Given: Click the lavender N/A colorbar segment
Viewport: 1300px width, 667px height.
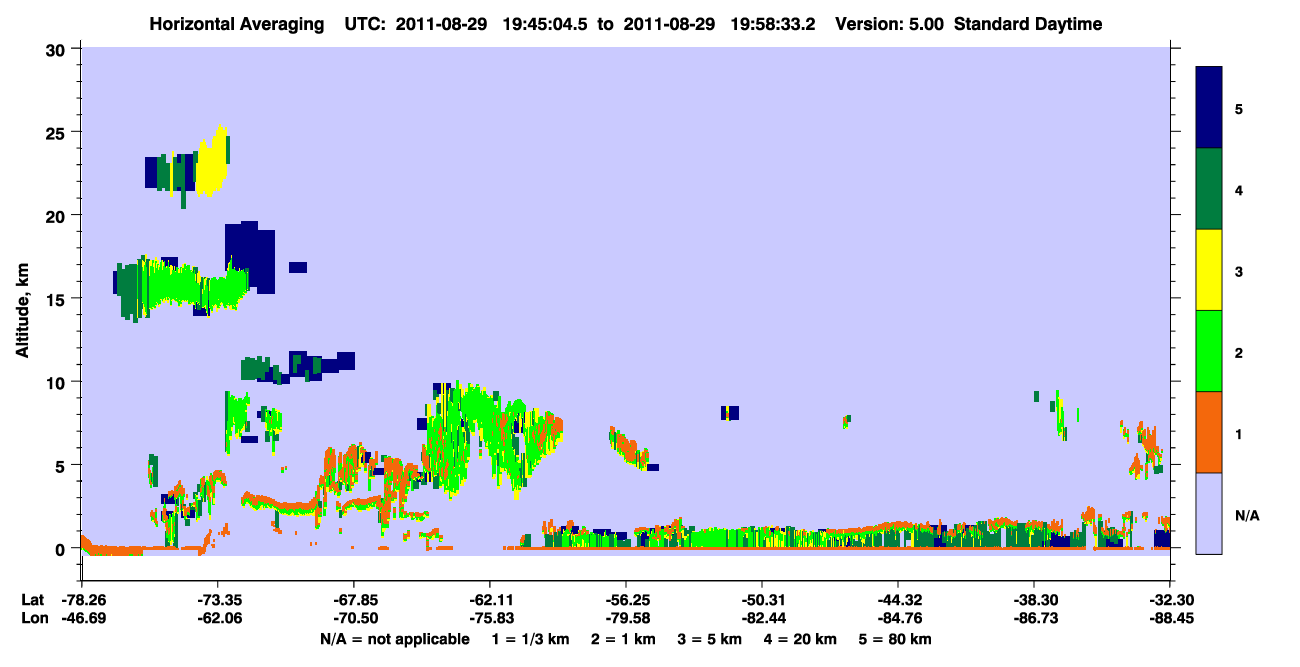Looking at the screenshot, I should tap(1209, 513).
